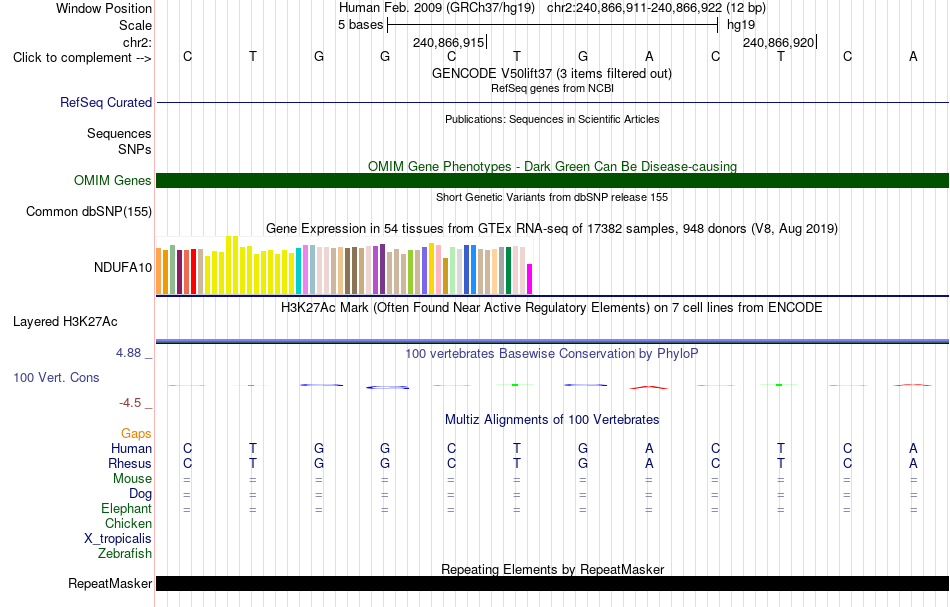Open the OMIM Genes track label
This screenshot has width=950, height=607.
113,181
